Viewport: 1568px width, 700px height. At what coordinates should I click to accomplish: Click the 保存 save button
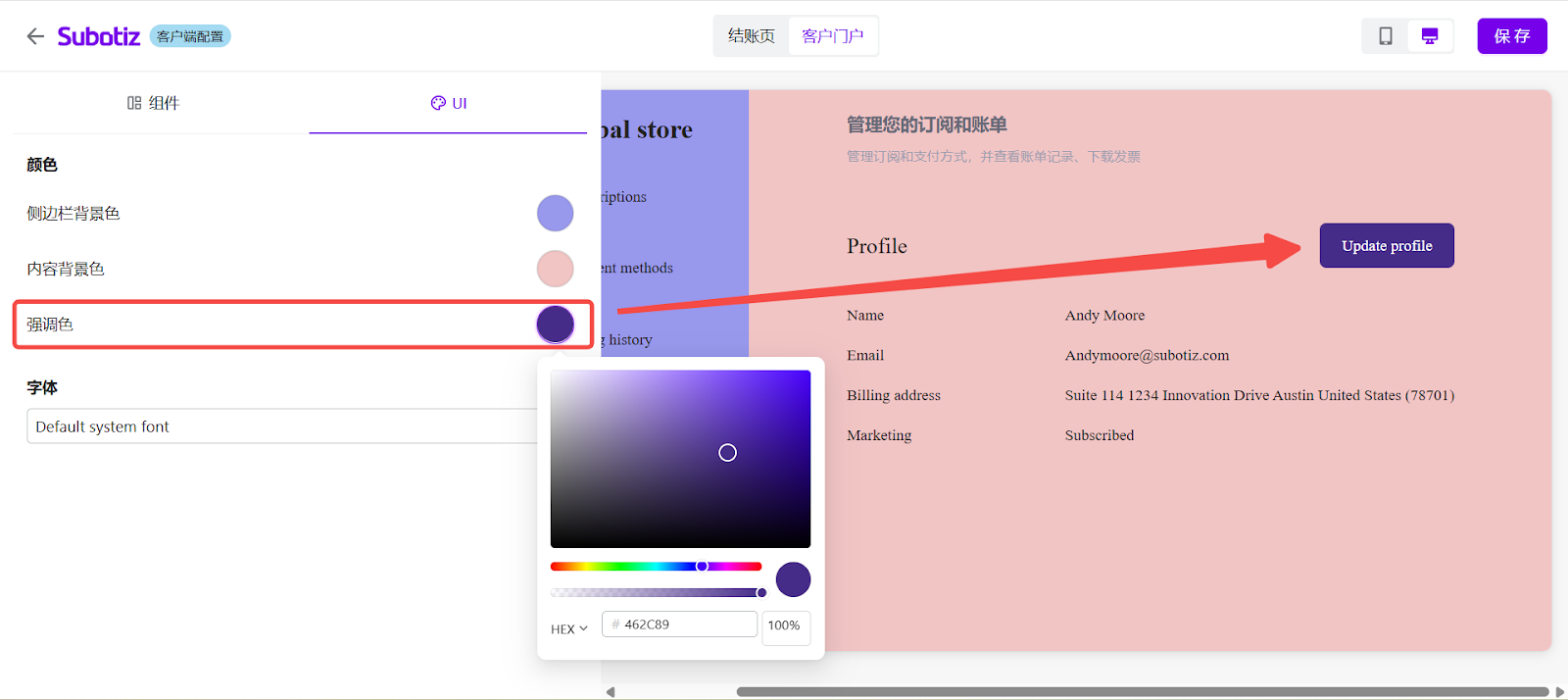(x=1511, y=36)
